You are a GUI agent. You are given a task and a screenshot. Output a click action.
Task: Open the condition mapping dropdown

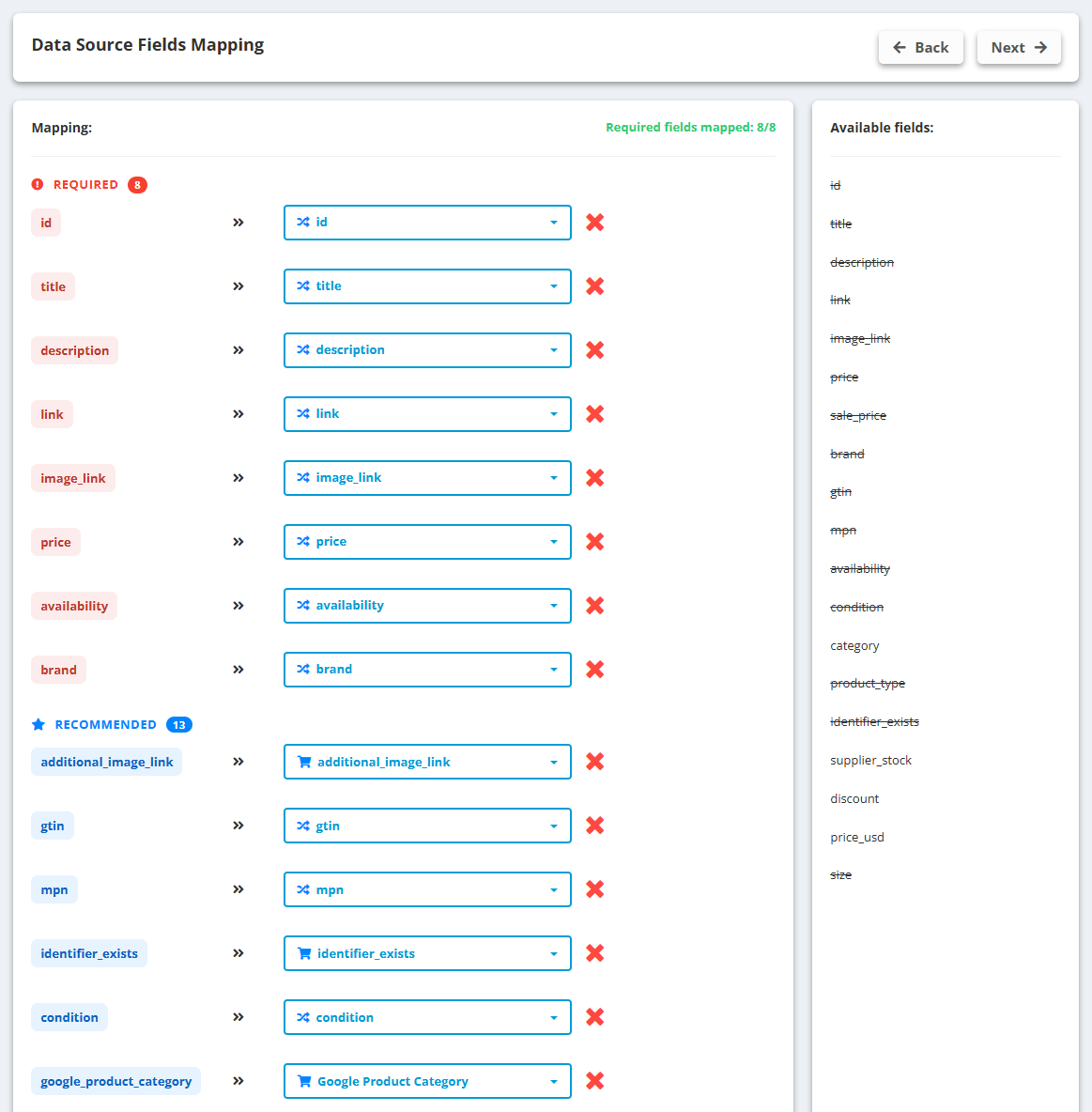pos(427,1017)
